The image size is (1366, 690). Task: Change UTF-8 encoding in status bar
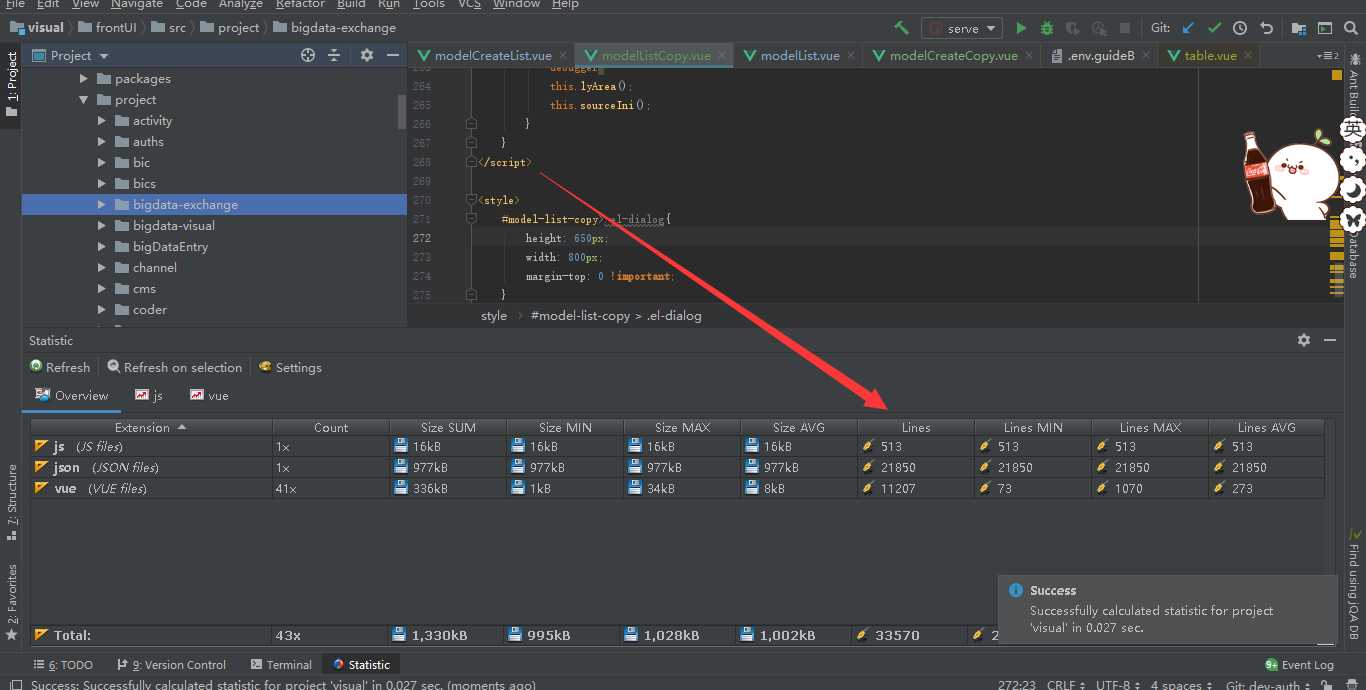(x=1119, y=685)
